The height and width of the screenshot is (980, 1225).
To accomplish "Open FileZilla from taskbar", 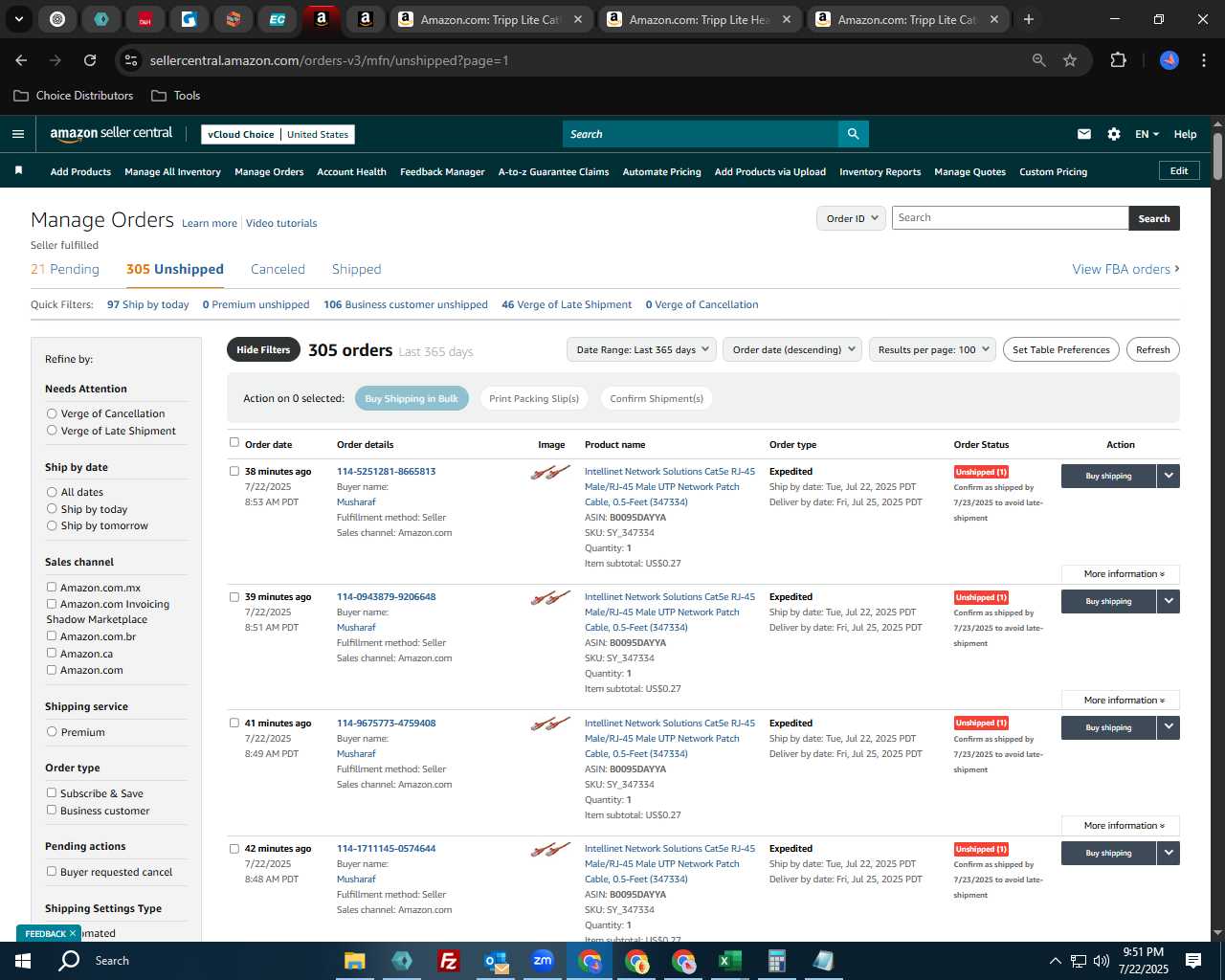I will [448, 961].
